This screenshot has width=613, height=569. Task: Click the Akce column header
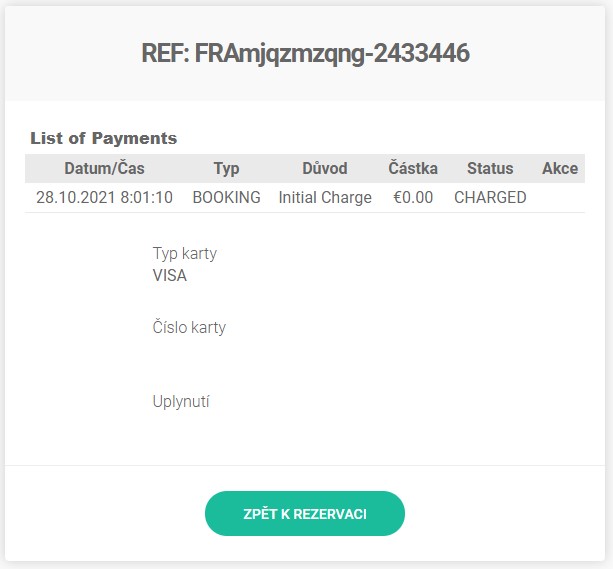tap(560, 168)
